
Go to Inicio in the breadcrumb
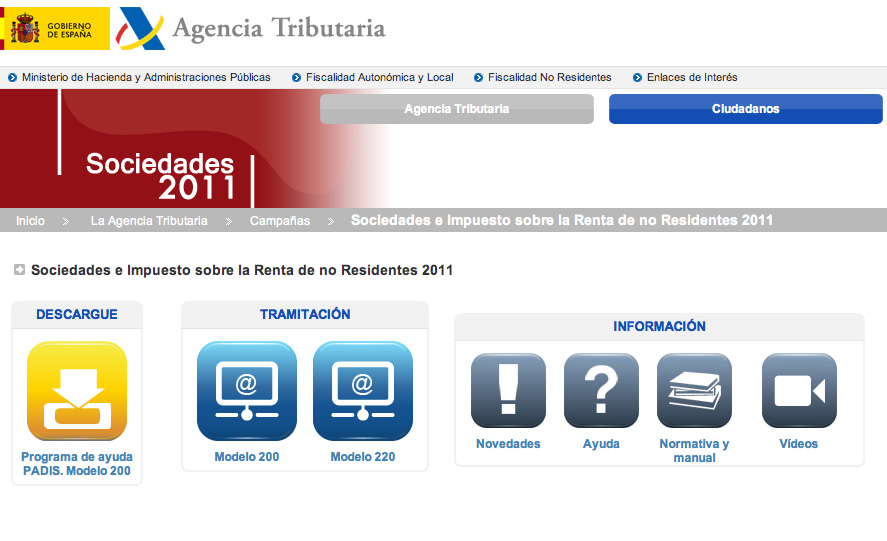(x=30, y=221)
